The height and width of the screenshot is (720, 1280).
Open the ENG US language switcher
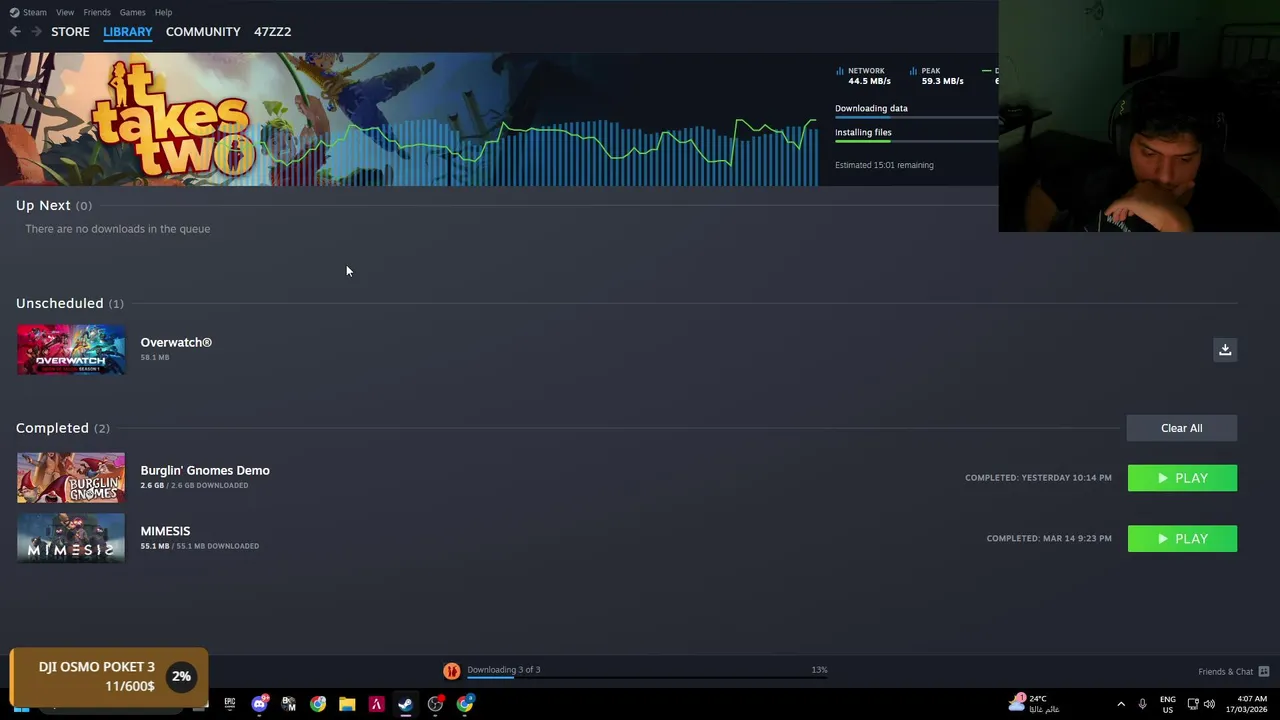point(1168,704)
